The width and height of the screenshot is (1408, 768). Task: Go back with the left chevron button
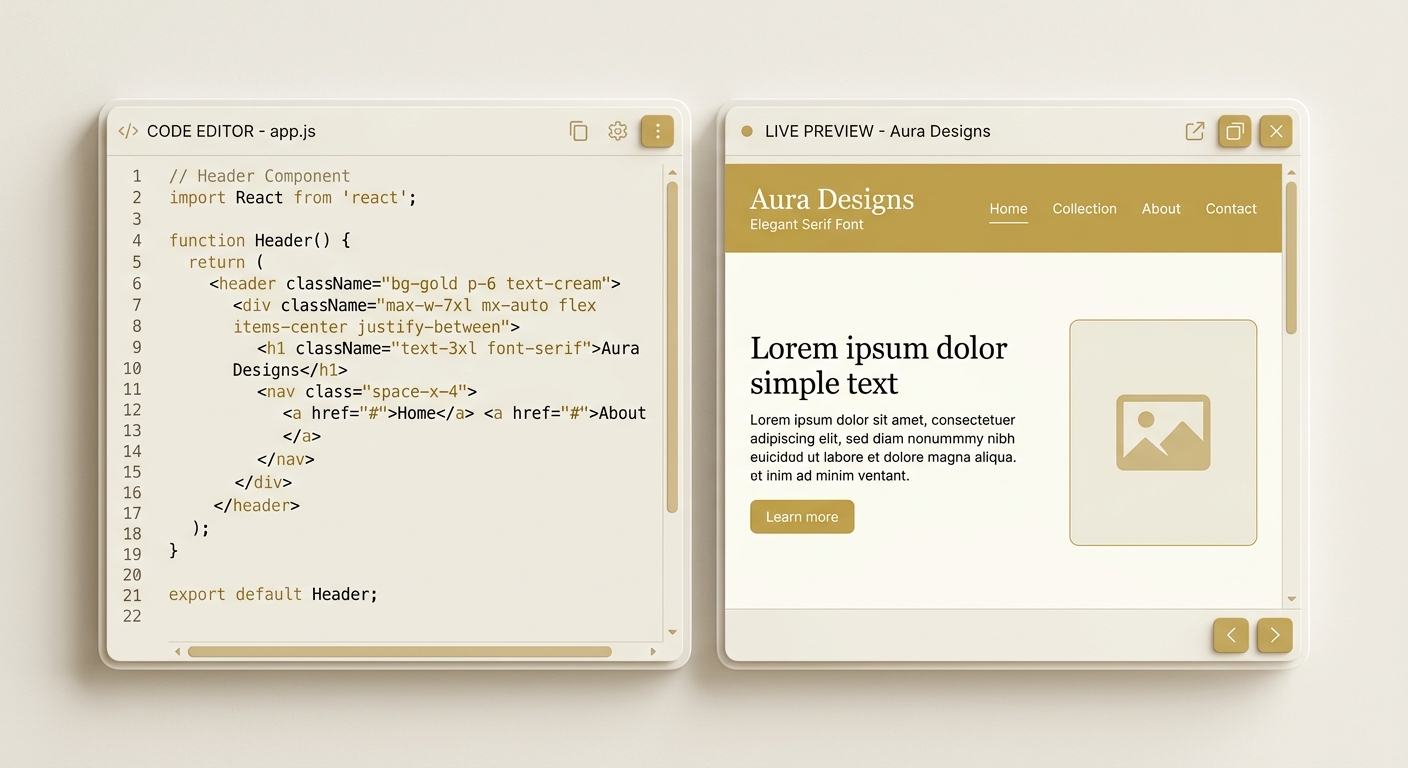pyautogui.click(x=1231, y=635)
